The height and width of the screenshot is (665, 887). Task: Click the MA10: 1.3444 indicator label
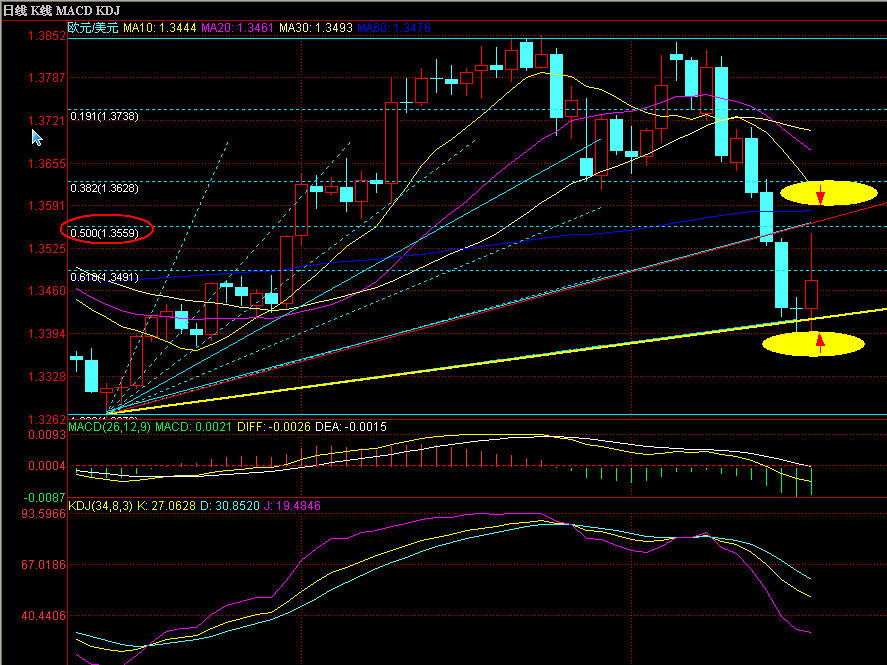coord(160,28)
